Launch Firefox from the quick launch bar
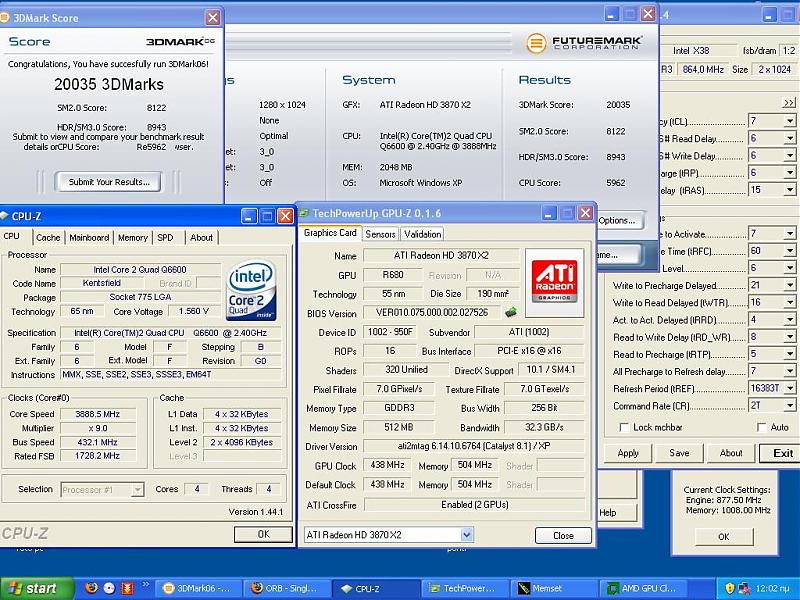This screenshot has width=800, height=600. click(91, 588)
